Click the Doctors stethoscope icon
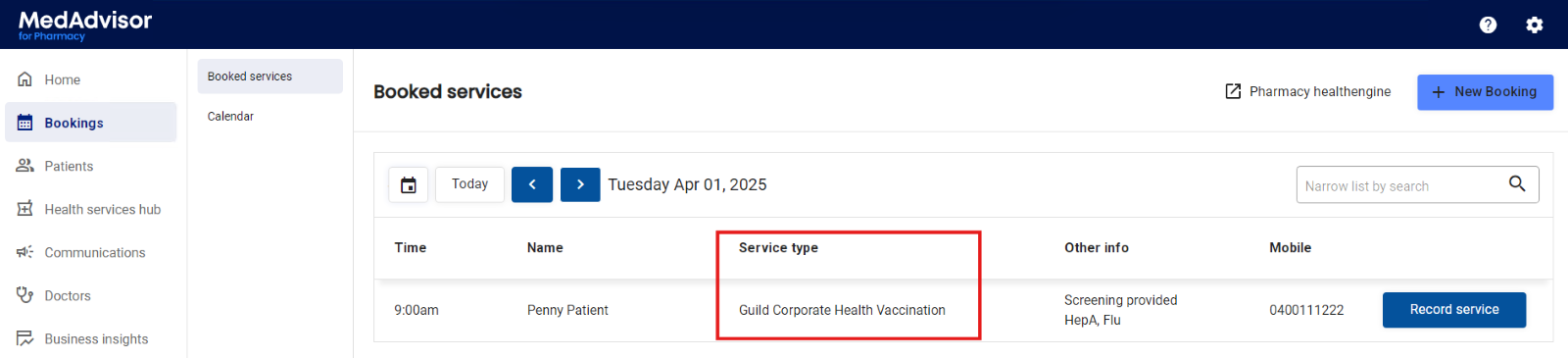The height and width of the screenshot is (358, 1568). [25, 294]
